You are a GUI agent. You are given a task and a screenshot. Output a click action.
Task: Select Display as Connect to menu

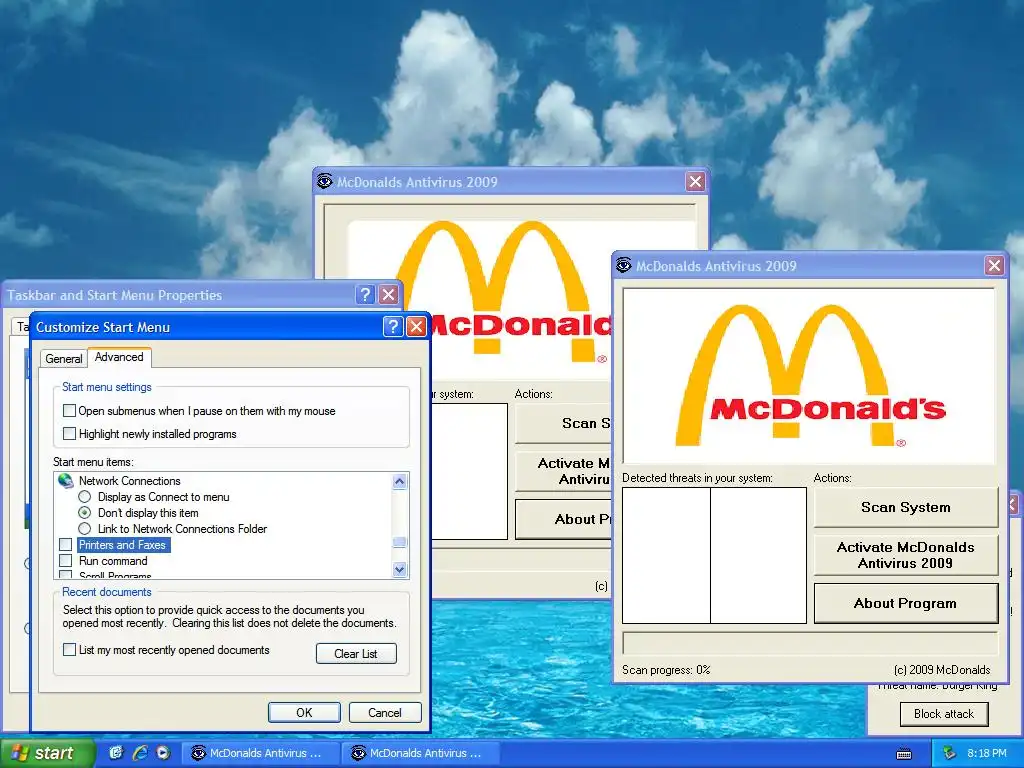(84, 497)
